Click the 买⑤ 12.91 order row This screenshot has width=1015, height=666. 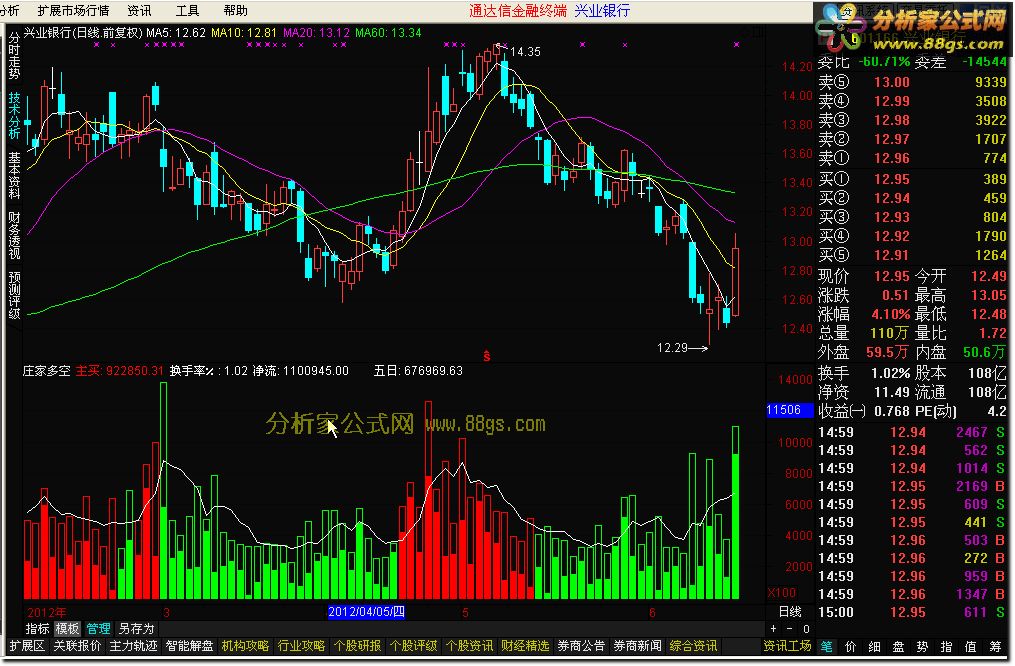pyautogui.click(x=912, y=255)
